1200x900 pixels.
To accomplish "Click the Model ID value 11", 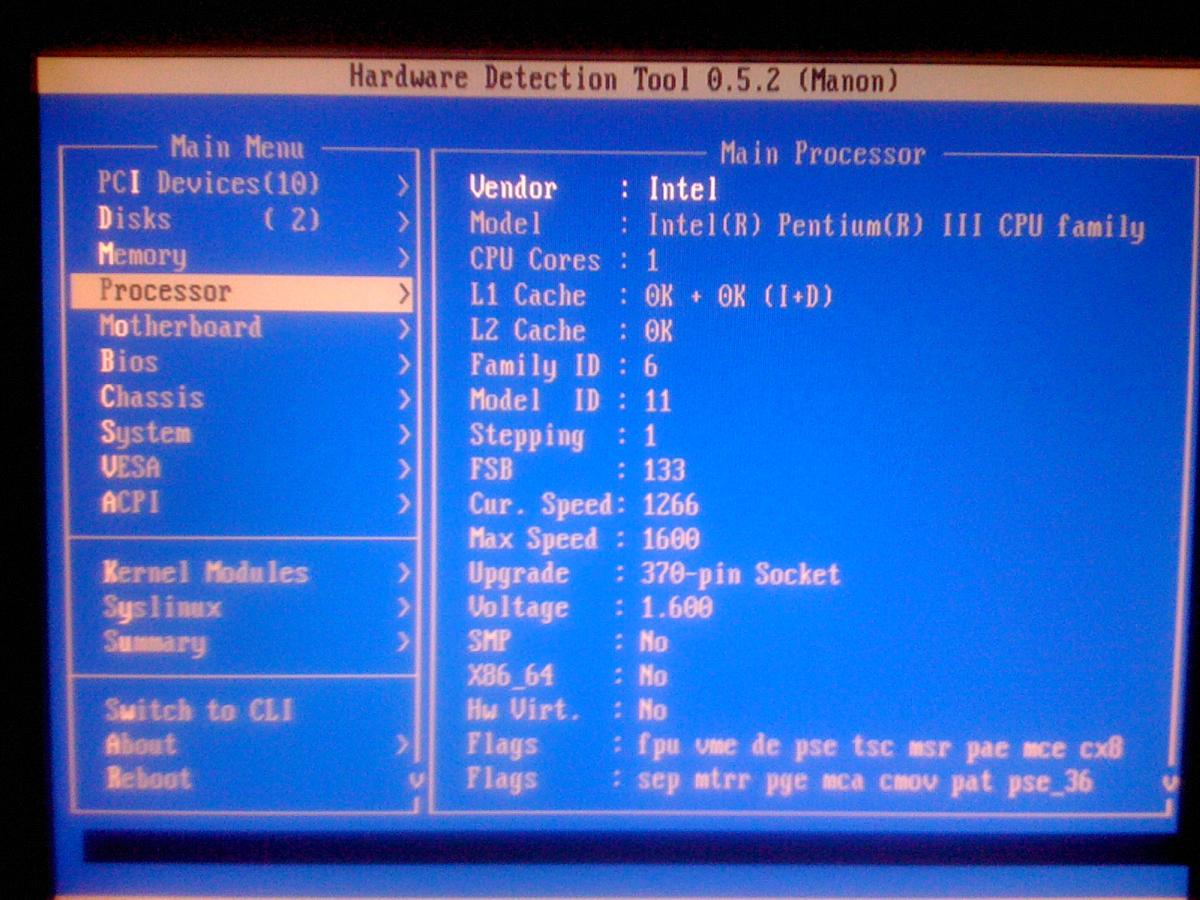I will (x=658, y=402).
